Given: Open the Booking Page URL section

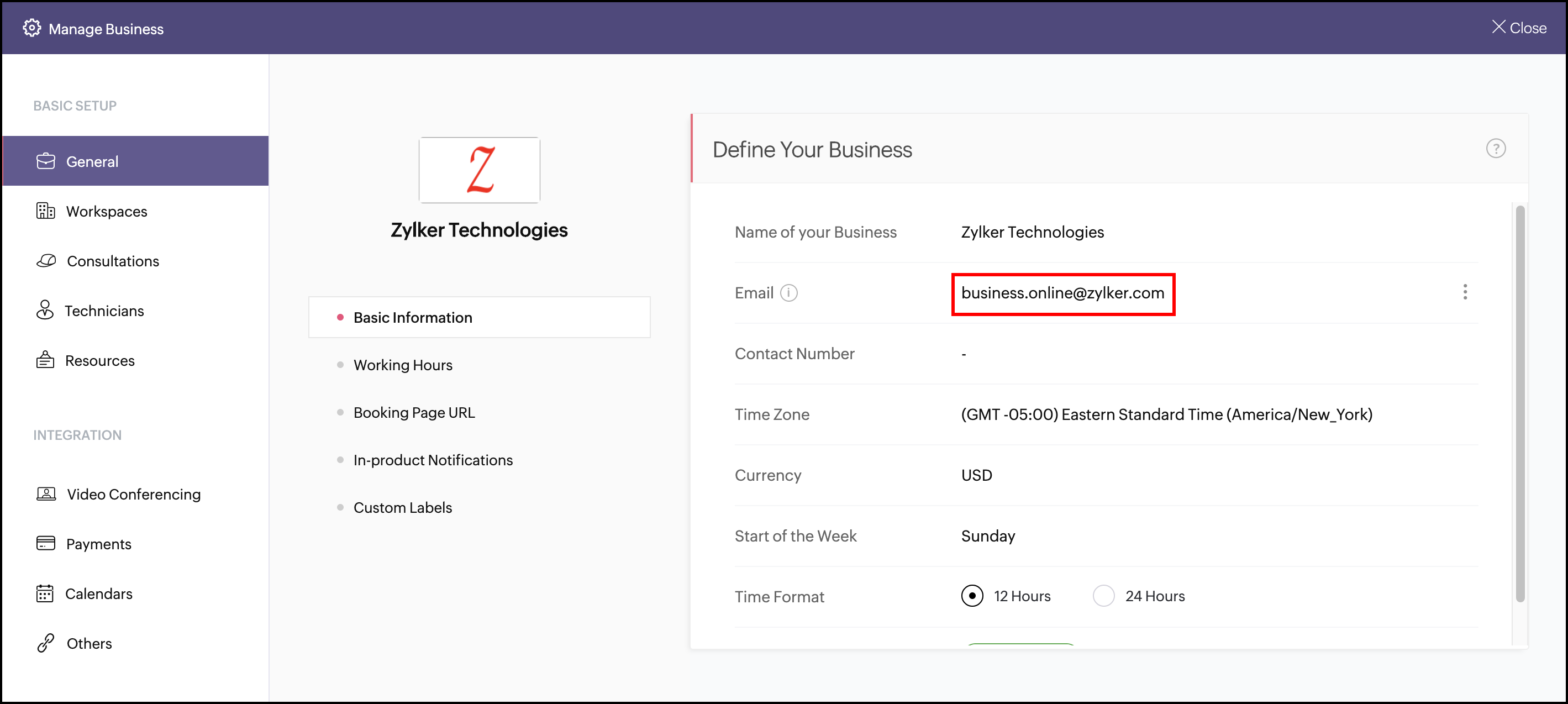Looking at the screenshot, I should pyautogui.click(x=414, y=412).
